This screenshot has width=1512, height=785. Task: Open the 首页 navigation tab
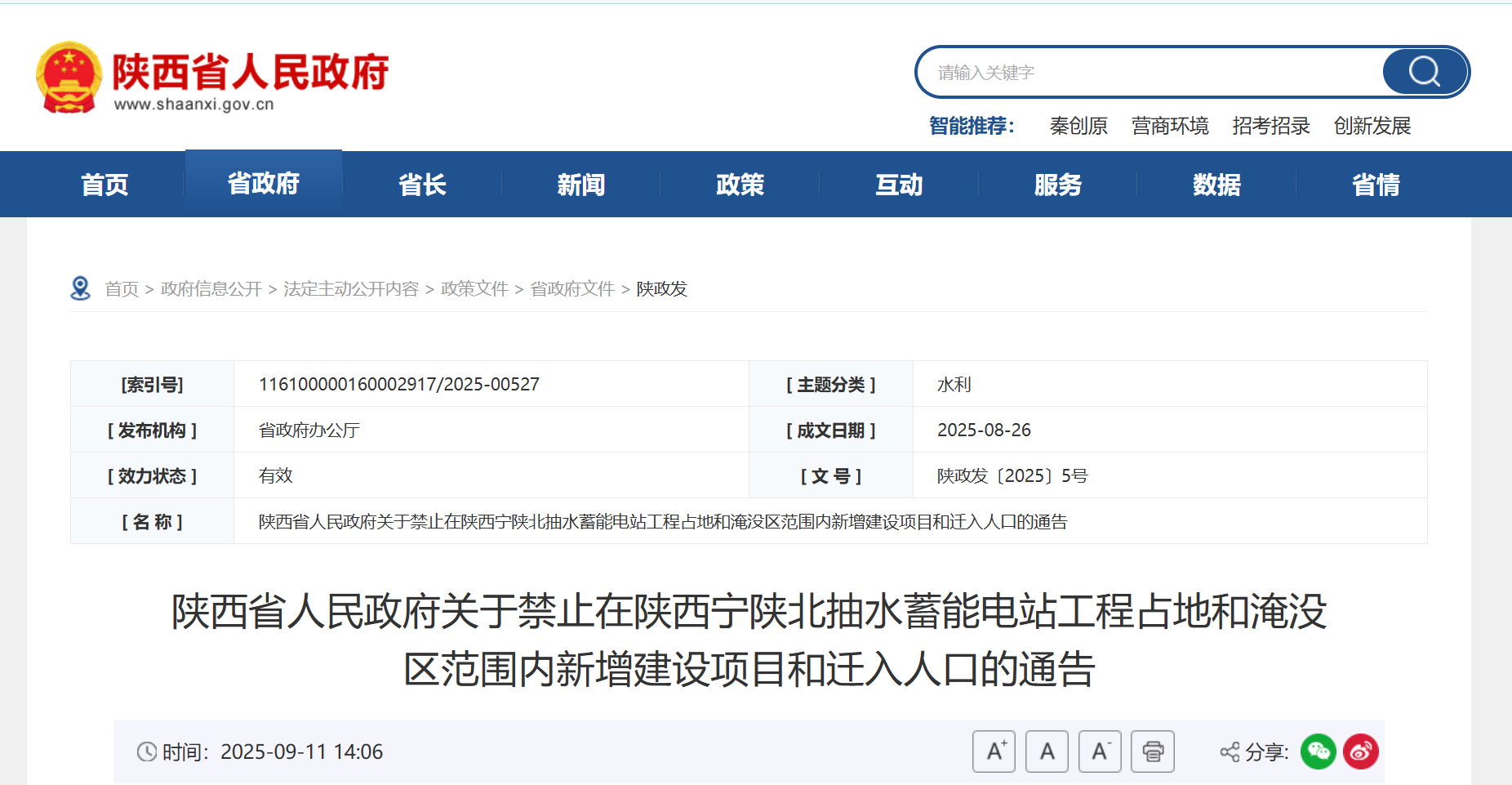105,185
